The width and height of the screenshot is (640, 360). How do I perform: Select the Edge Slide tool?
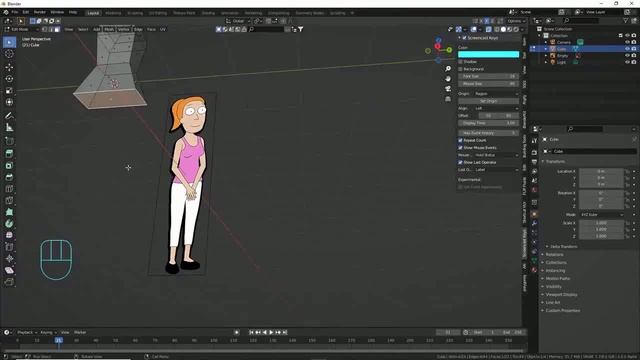click(9, 247)
